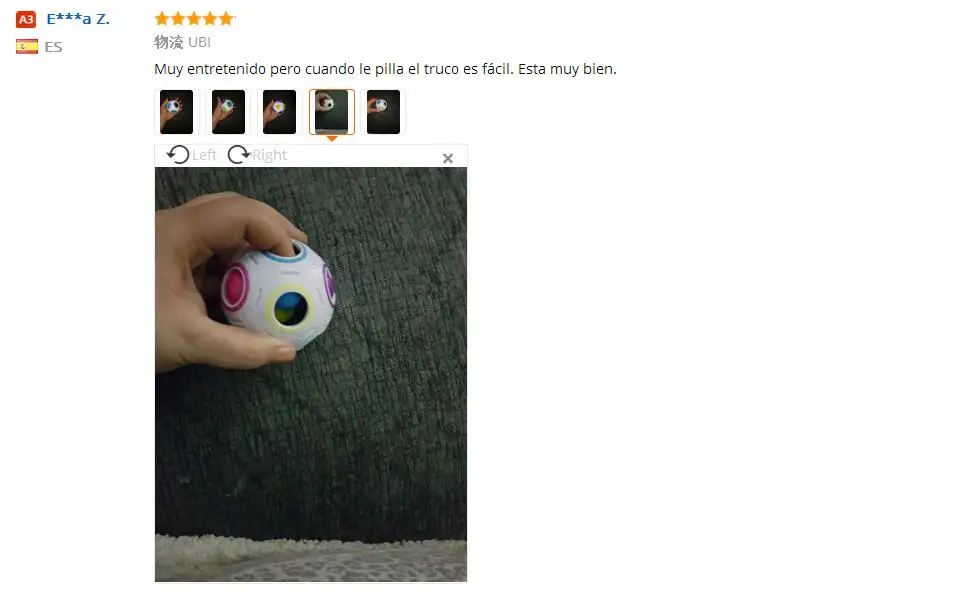Click the rotate Right icon
973x591 pixels.
click(238, 155)
